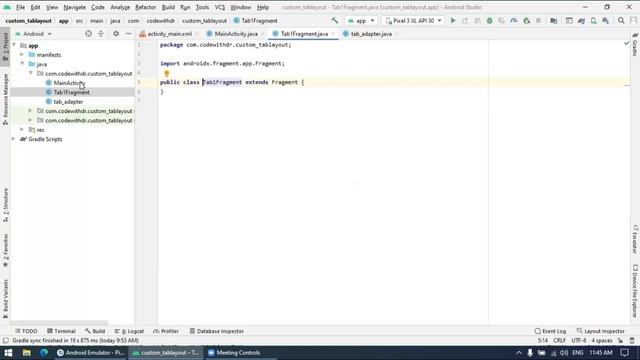Open the VCS menu

pyautogui.click(x=220, y=7)
